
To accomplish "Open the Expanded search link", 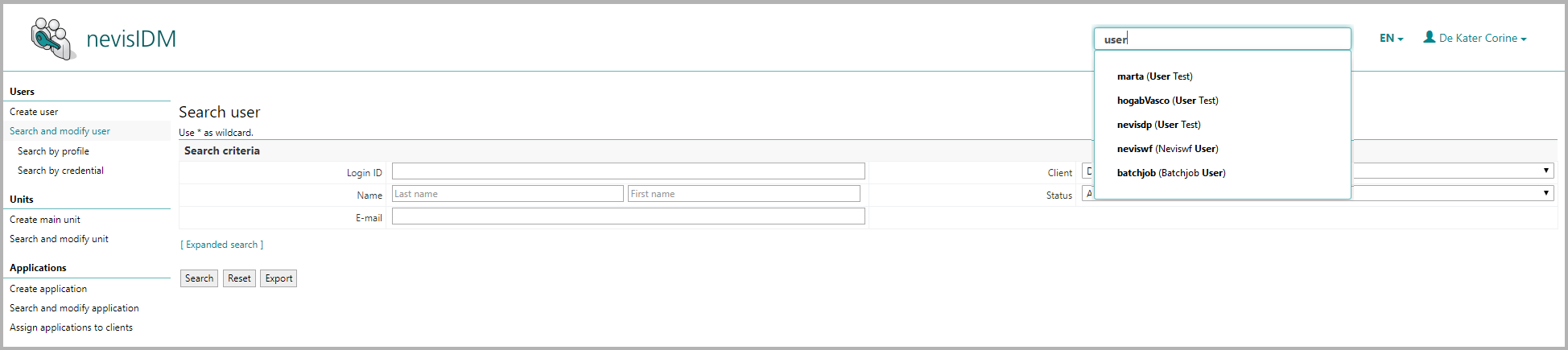I will coord(221,245).
